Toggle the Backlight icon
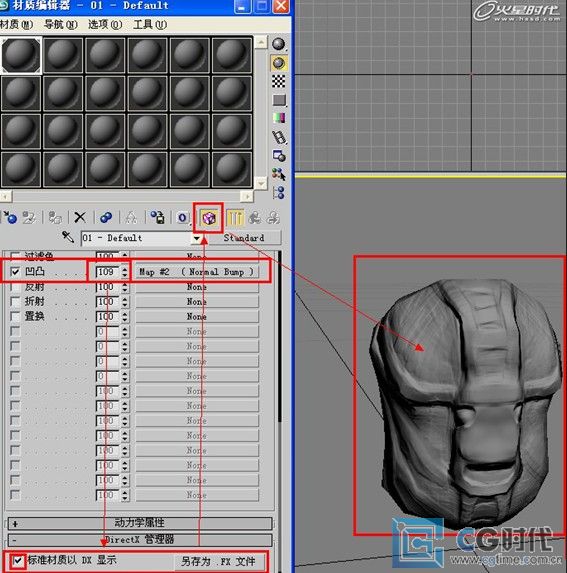The image size is (567, 573). click(279, 63)
